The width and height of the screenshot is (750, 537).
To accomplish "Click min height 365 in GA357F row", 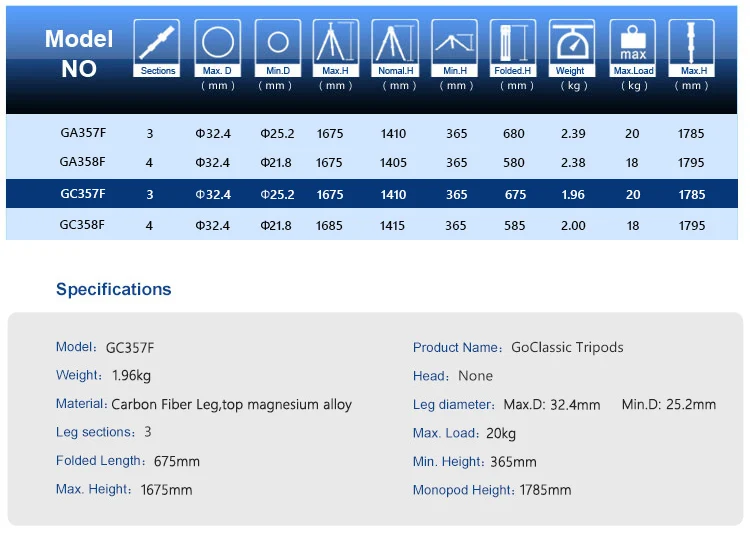I will click(457, 133).
